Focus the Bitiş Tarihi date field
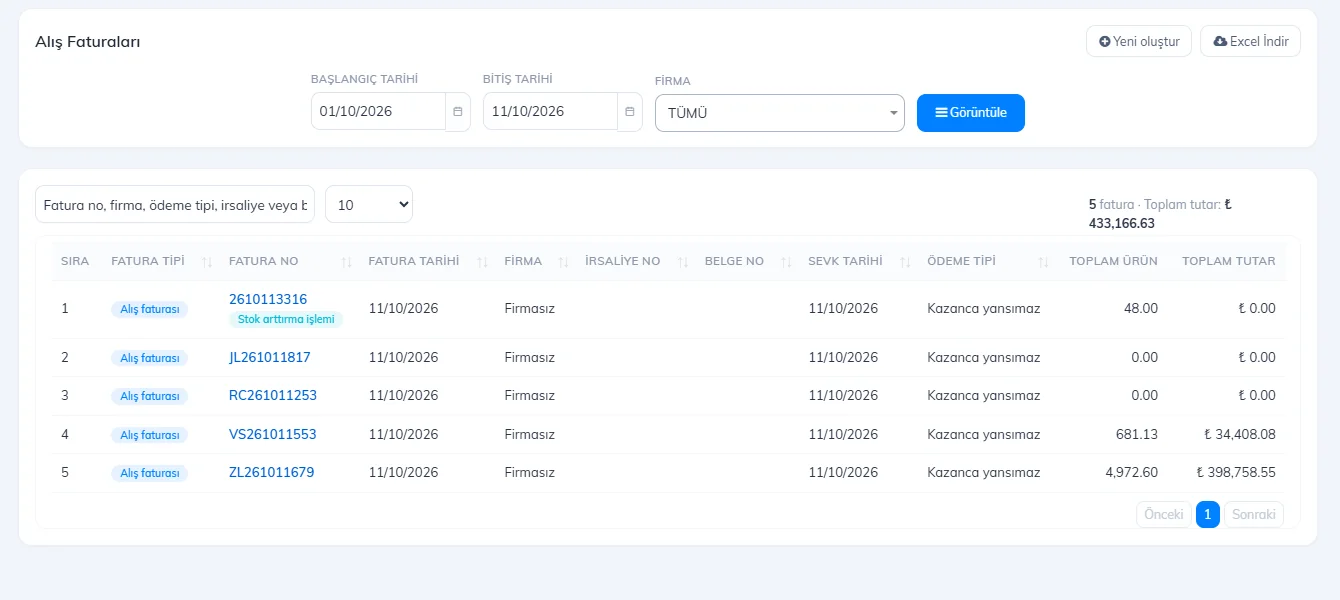This screenshot has width=1340, height=600. click(x=550, y=112)
